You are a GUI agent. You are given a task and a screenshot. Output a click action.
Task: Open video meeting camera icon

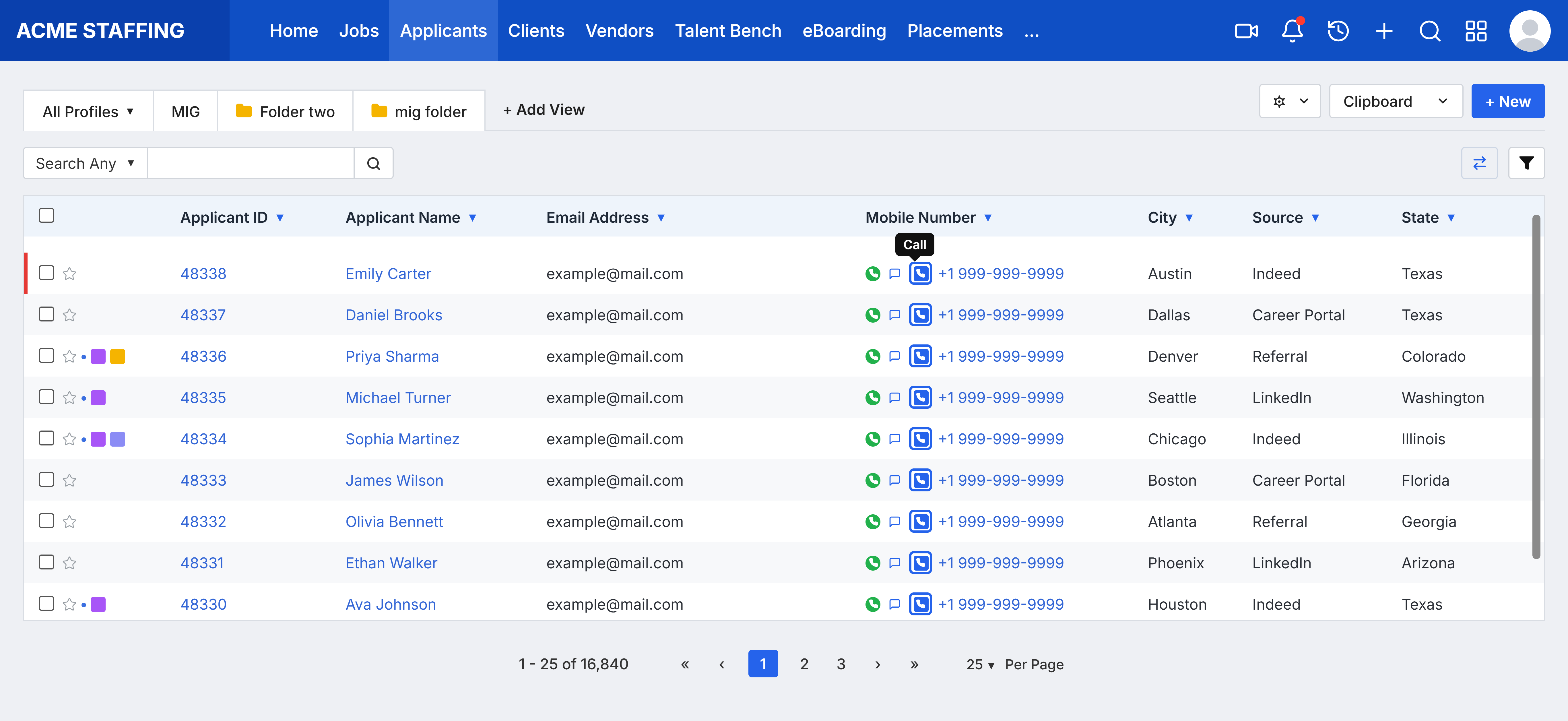[1246, 30]
